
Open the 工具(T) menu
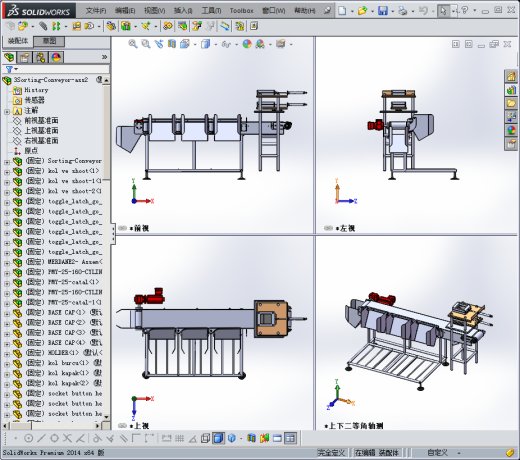(x=211, y=11)
